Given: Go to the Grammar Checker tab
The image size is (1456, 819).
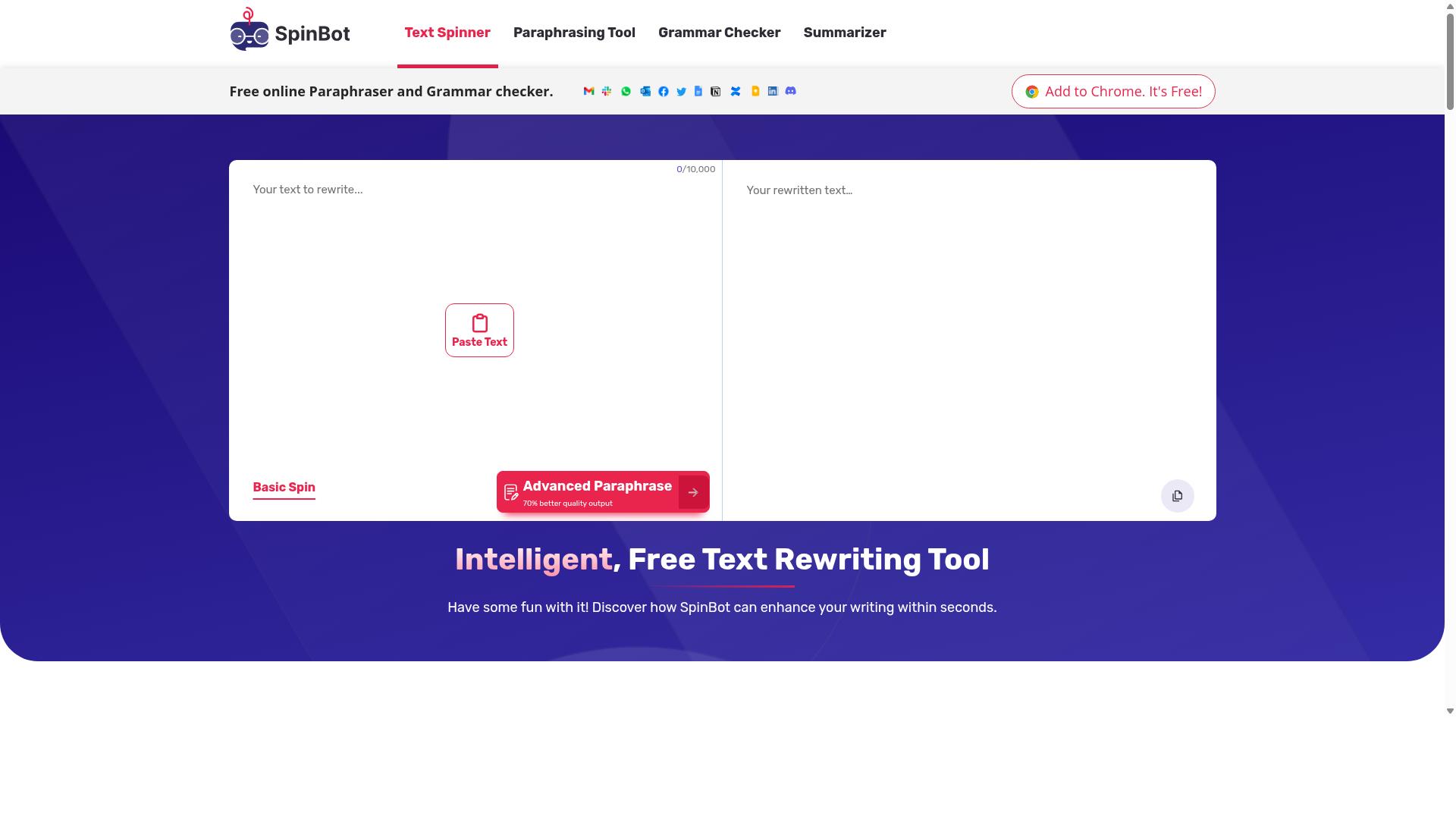Looking at the screenshot, I should (x=719, y=33).
